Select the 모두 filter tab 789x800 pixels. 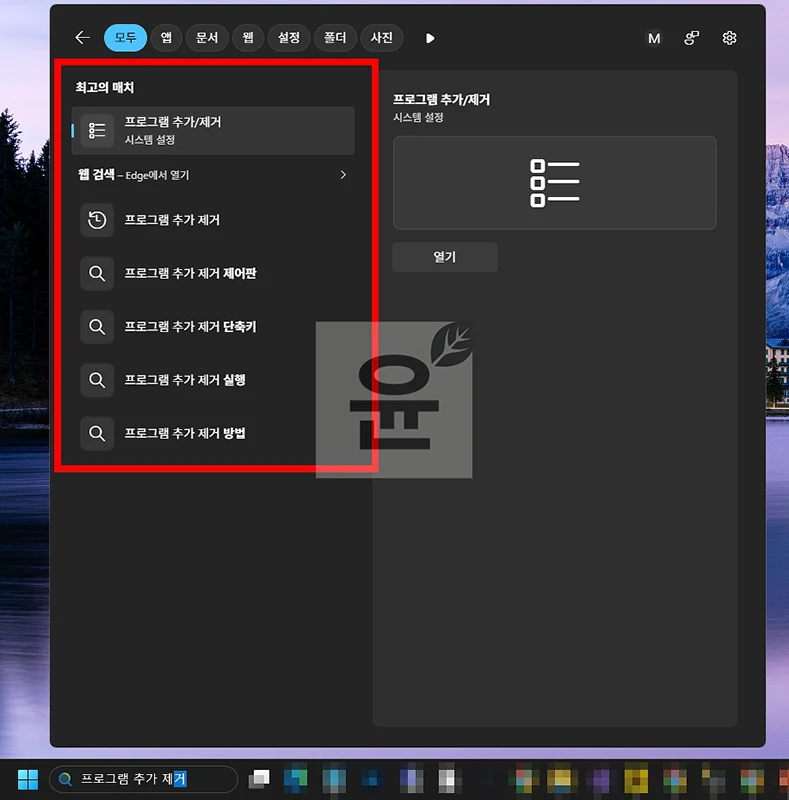coord(125,38)
